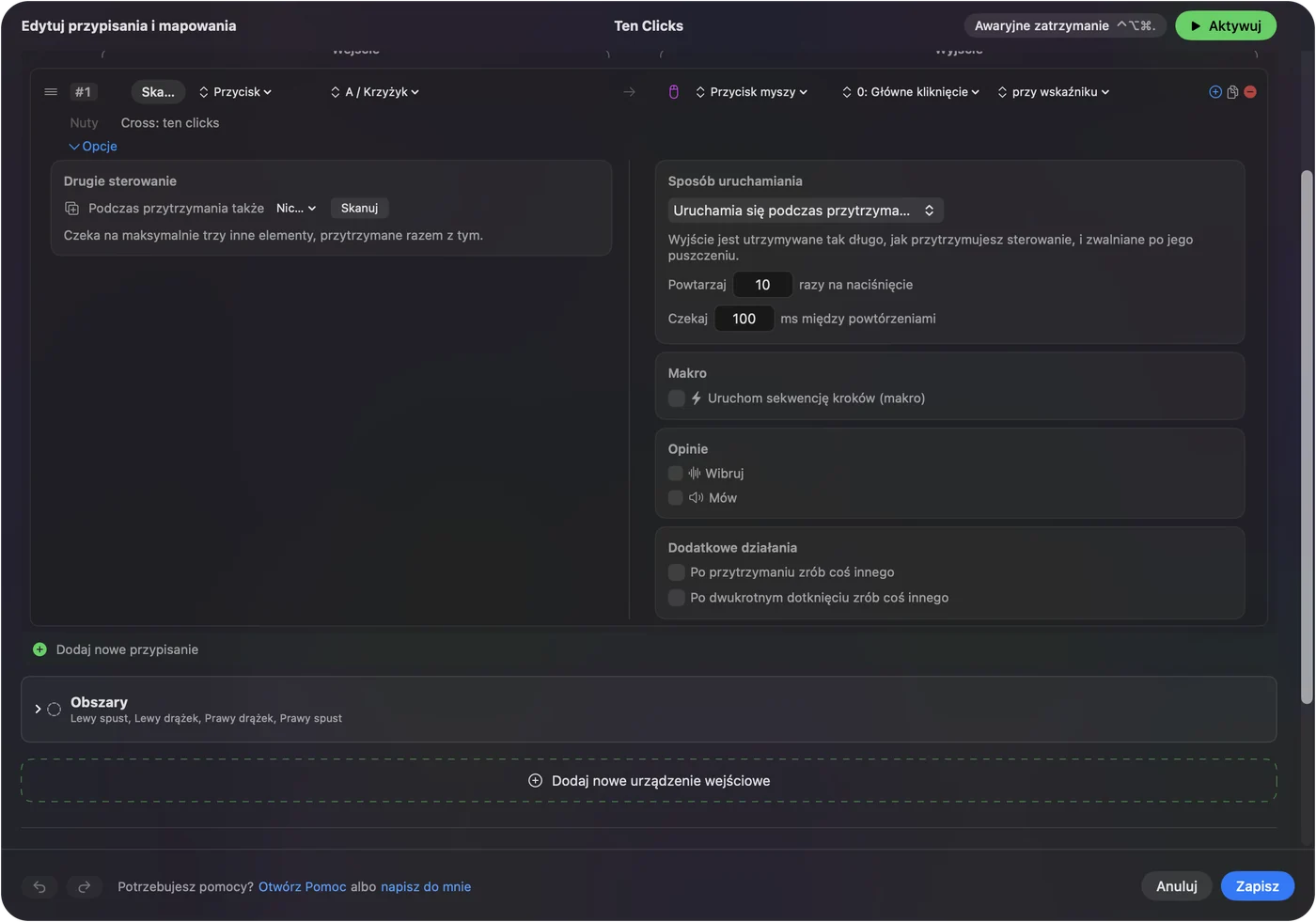The height and width of the screenshot is (922, 1316).
Task: Click the Ska... scan button in row #1
Action: pos(158,92)
